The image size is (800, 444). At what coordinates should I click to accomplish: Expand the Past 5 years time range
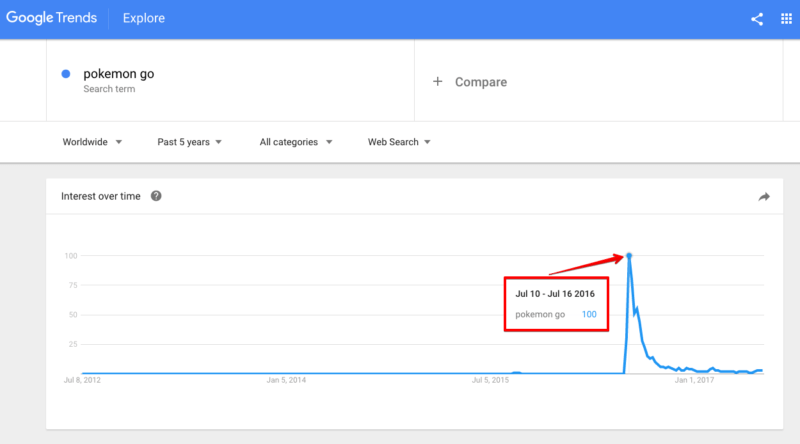coord(189,142)
